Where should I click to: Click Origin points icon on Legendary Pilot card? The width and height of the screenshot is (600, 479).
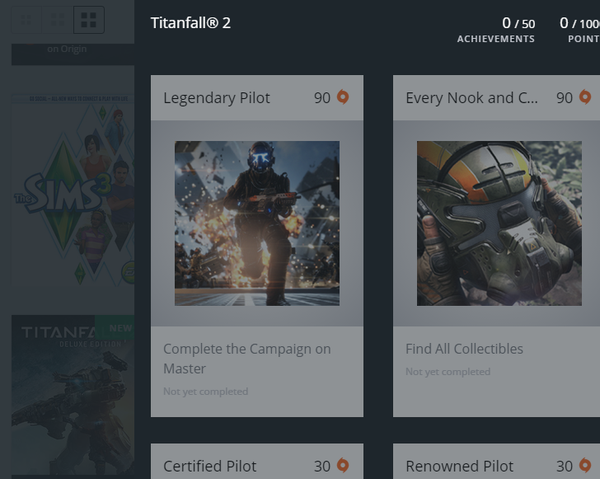343,97
